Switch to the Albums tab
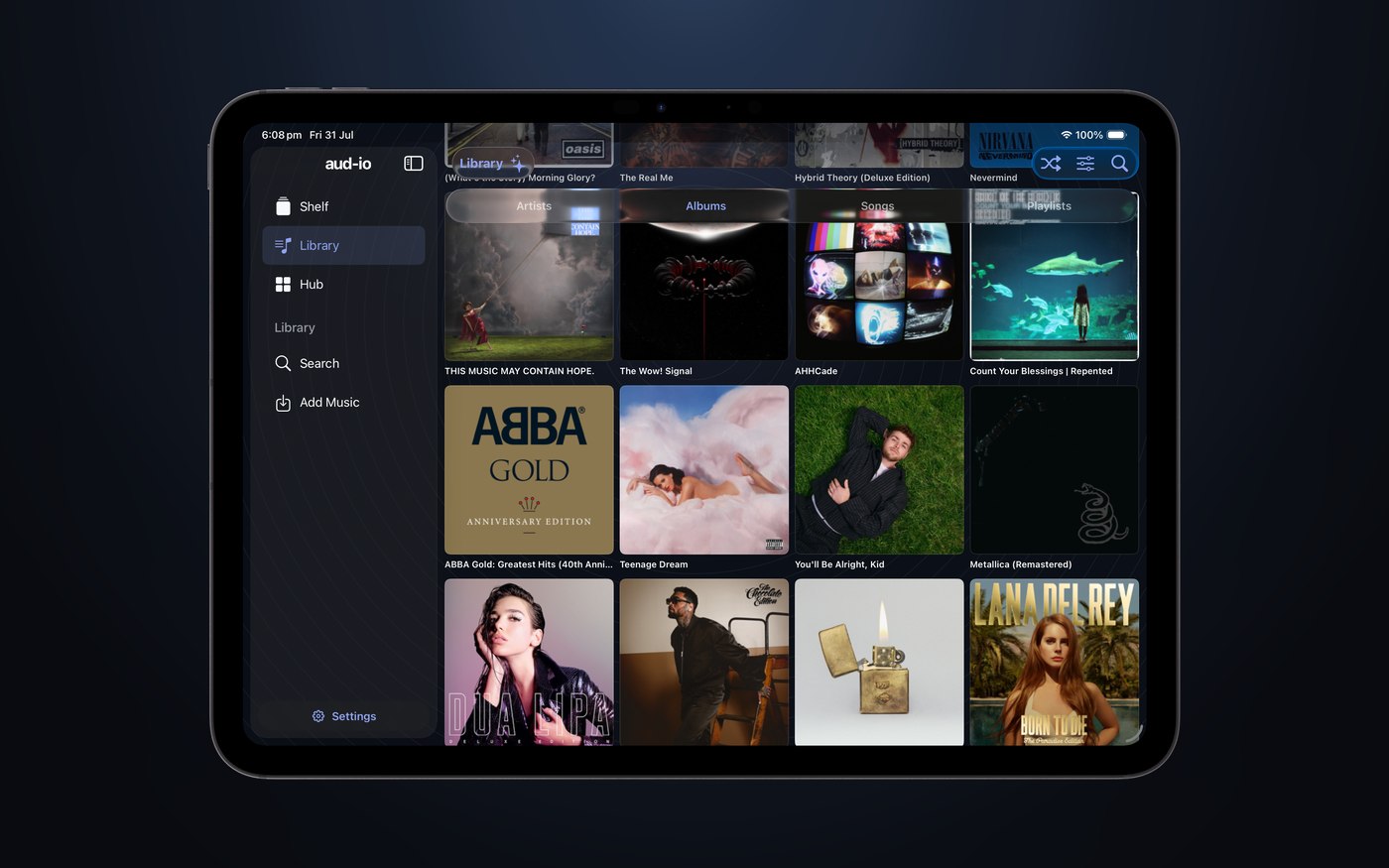Viewport: 1389px width, 868px height. pos(705,206)
